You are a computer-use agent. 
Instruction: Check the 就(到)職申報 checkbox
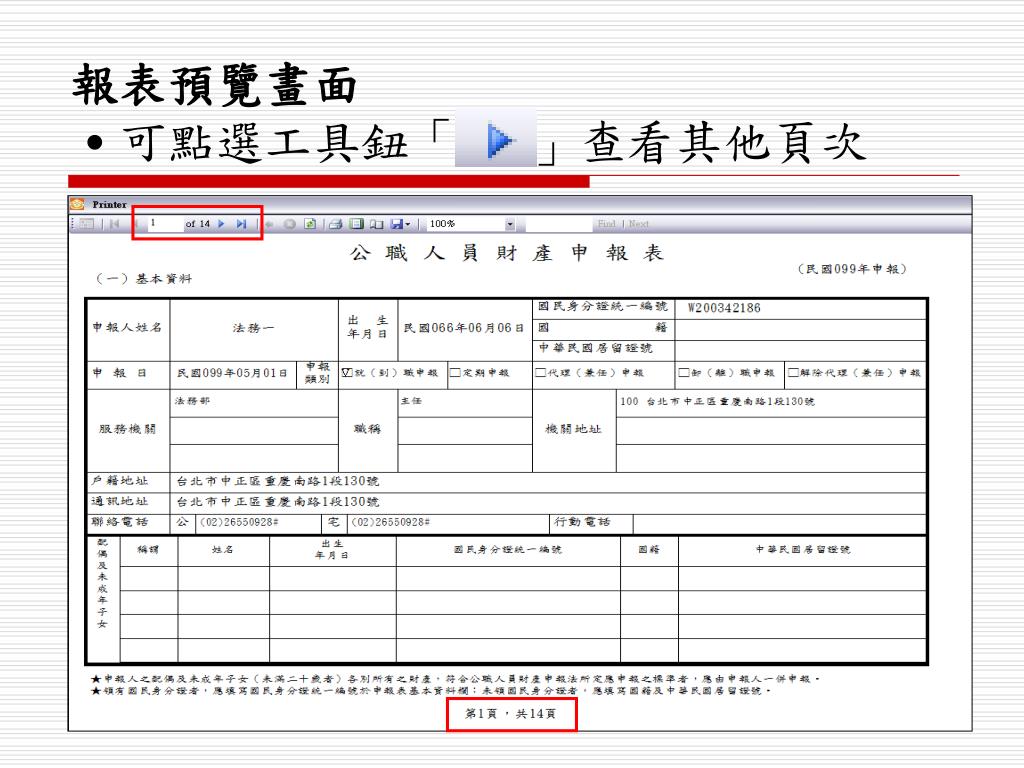coord(347,372)
